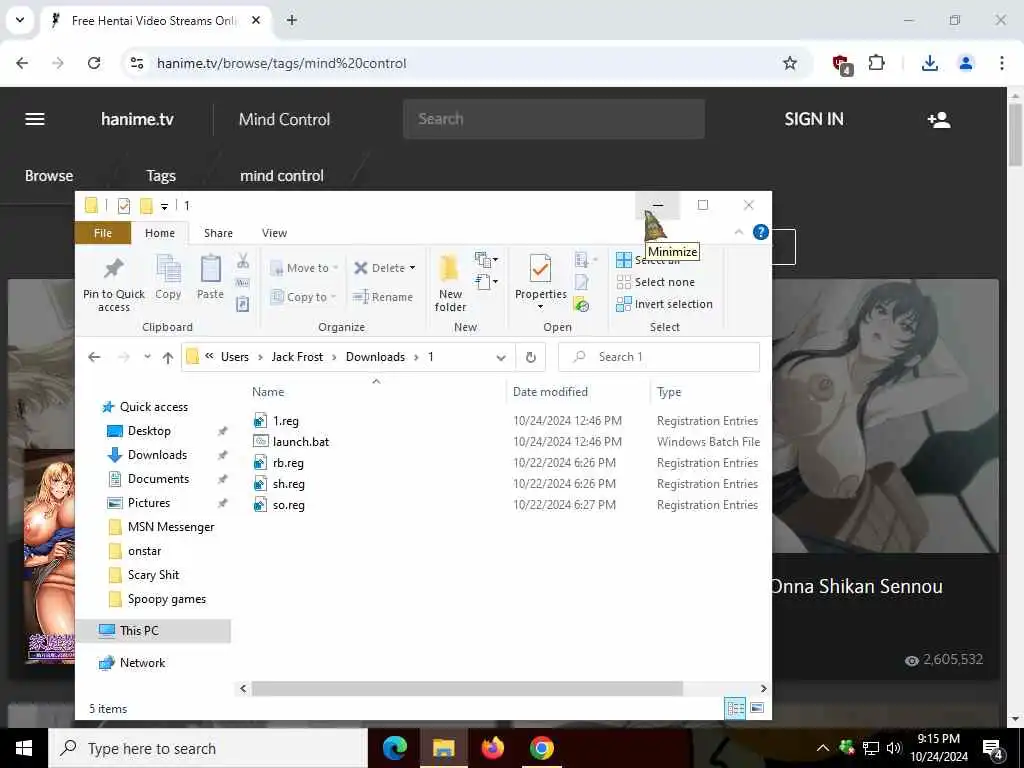Switch to large thumbnails view toggle
Image resolution: width=1024 pixels, height=768 pixels.
(757, 708)
